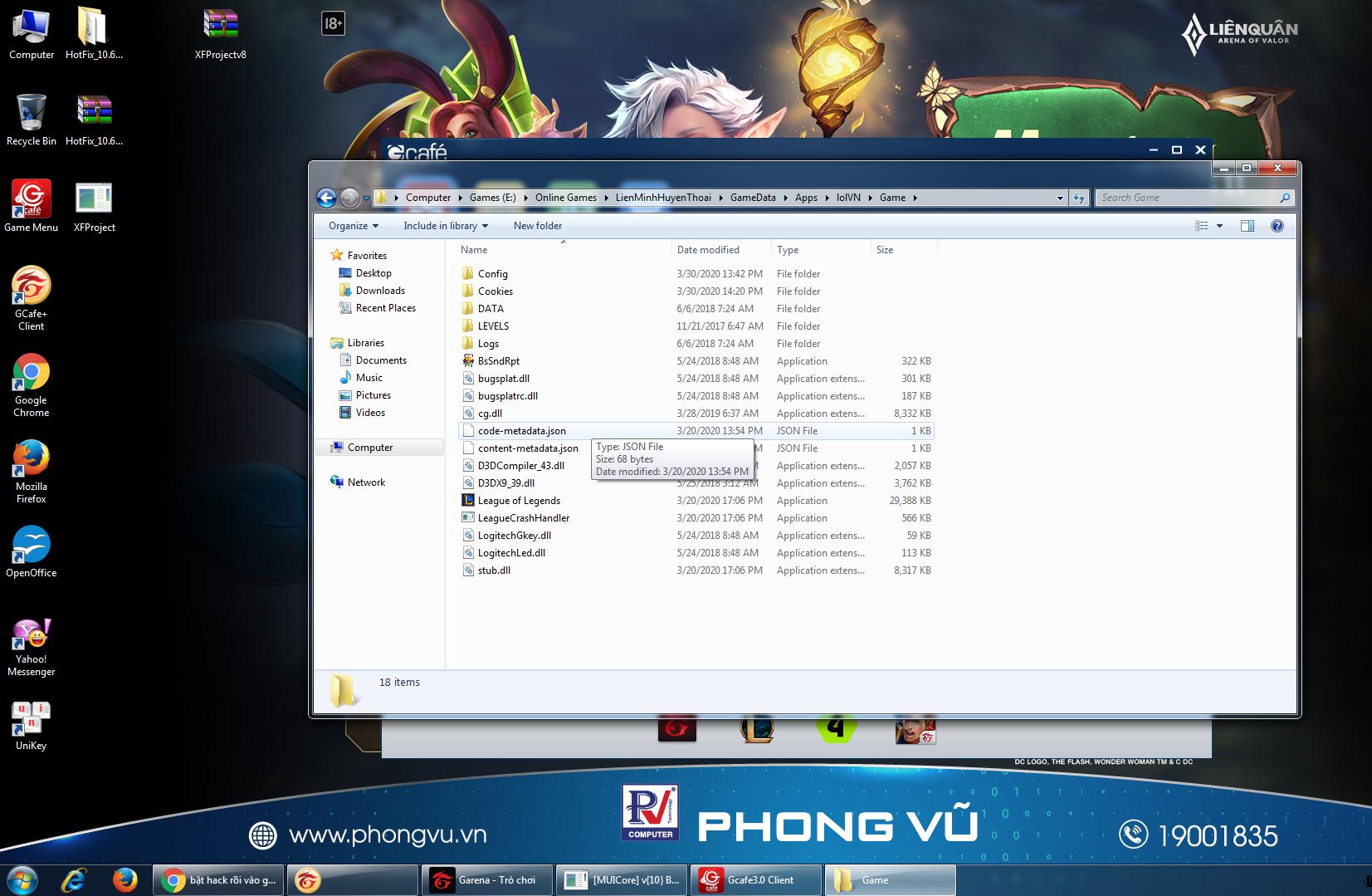Navigate to Computer in the address bar
Image resolution: width=1372 pixels, height=896 pixels.
click(x=428, y=198)
